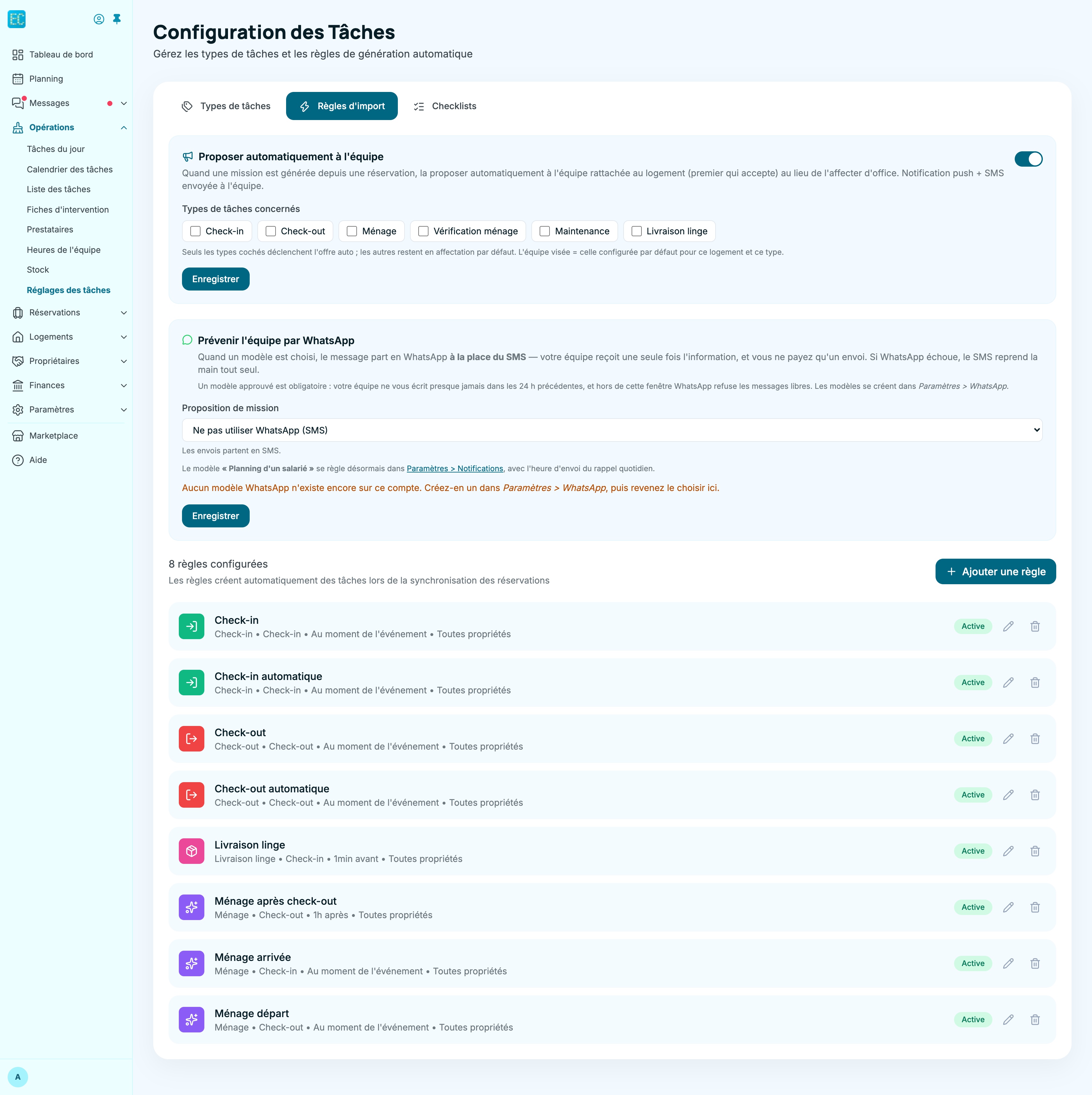Expand the Messages menu chevron
This screenshot has height=1095, width=1092.
point(124,103)
